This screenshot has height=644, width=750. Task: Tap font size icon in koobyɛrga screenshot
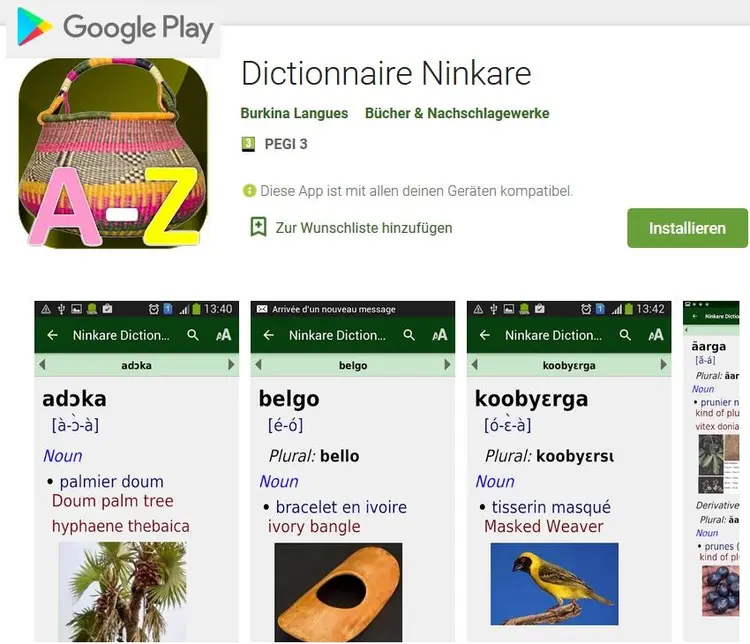pyautogui.click(x=656, y=335)
